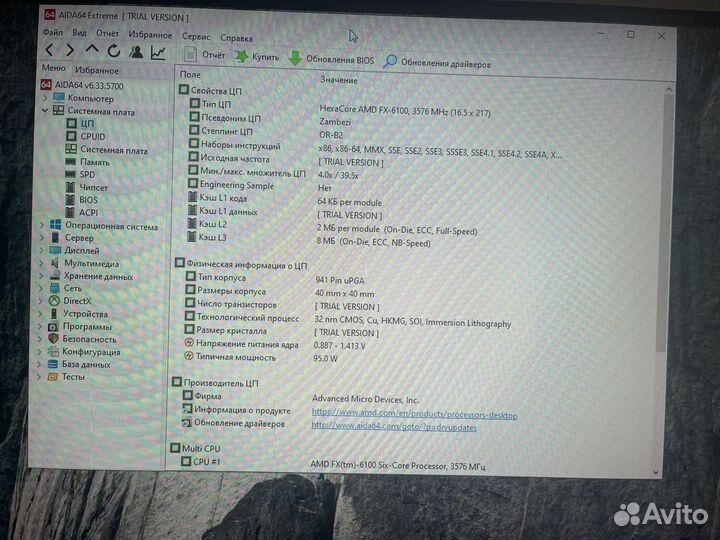Switch to the Избранное panel tab
Screen dimensions: 720x540
(x=96, y=71)
